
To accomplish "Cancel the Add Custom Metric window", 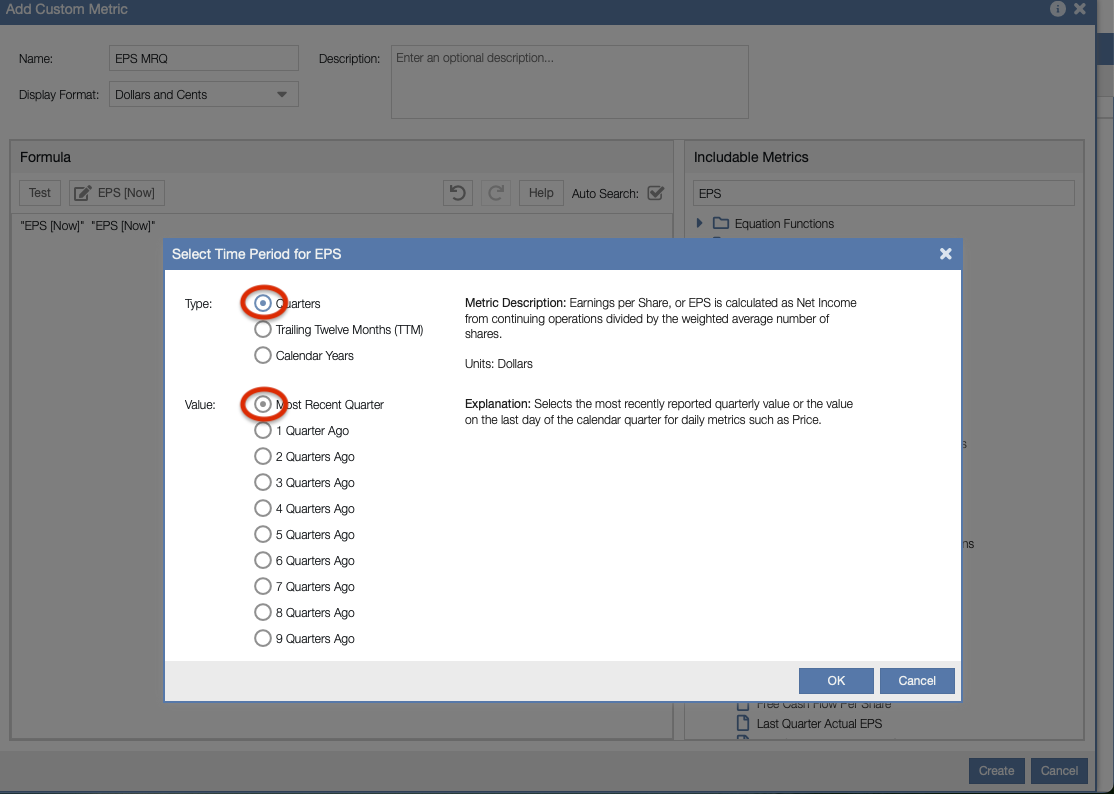I will click(1059, 771).
